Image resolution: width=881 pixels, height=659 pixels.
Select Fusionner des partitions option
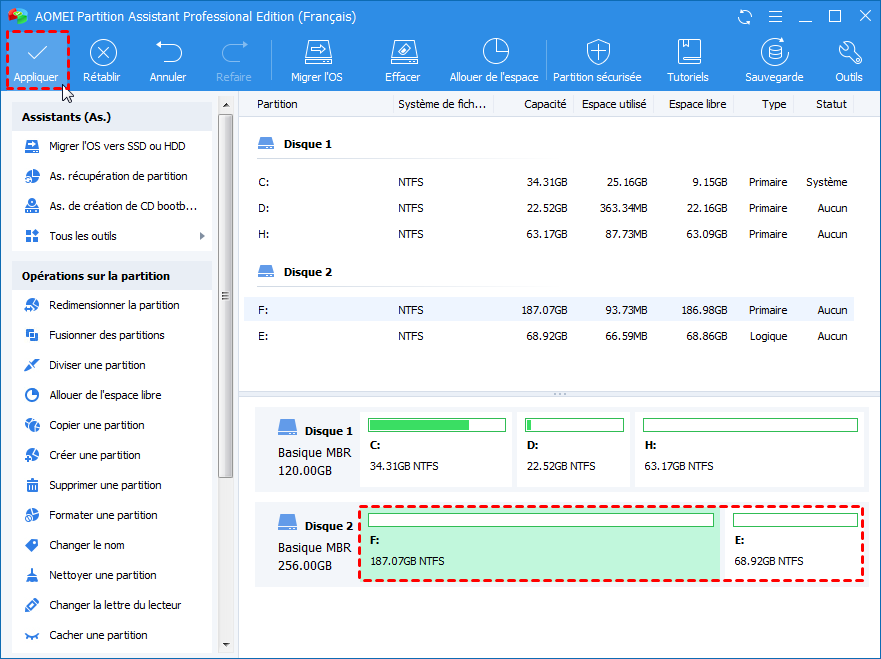106,335
